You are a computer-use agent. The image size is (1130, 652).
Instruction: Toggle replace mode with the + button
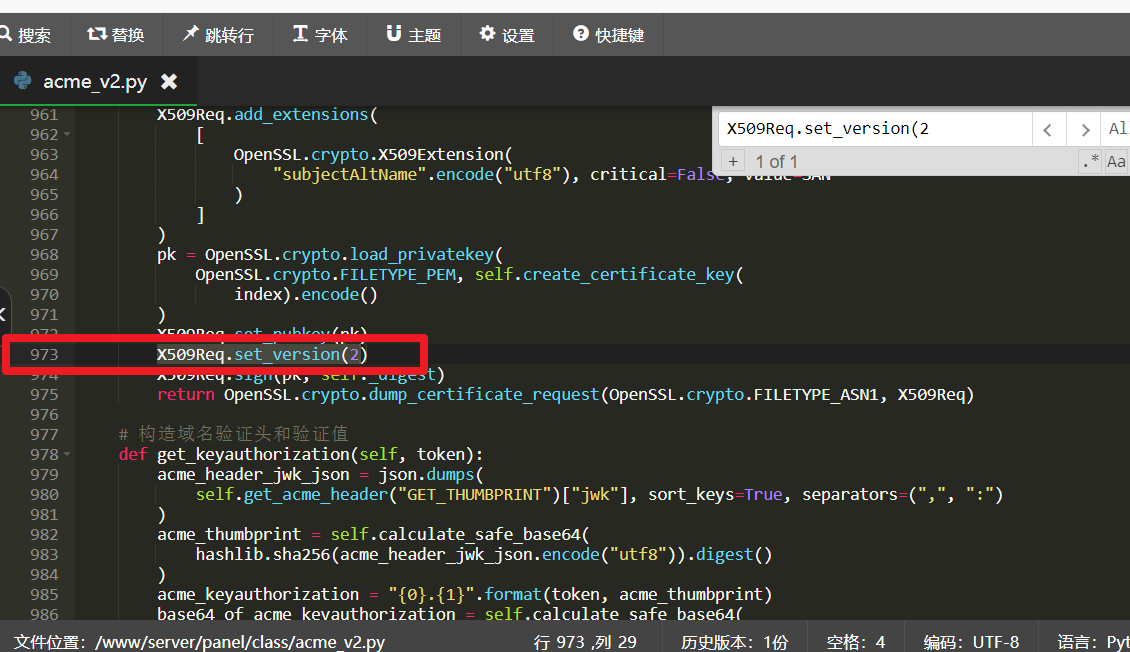(x=732, y=161)
